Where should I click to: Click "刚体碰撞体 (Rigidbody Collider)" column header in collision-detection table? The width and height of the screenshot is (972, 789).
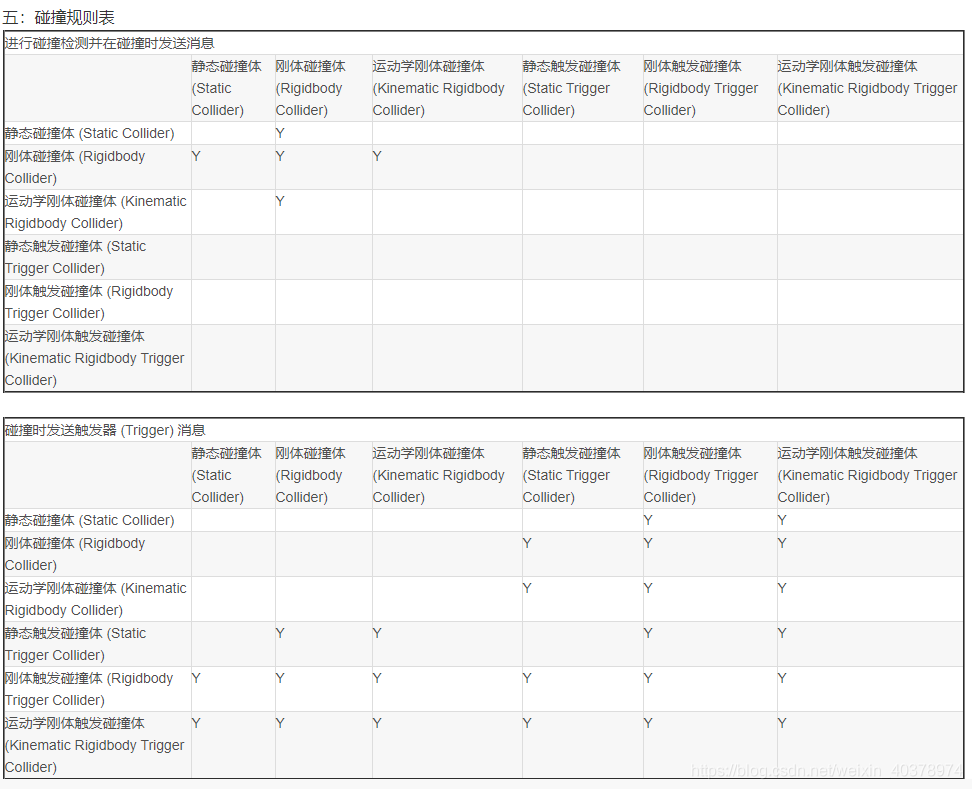pyautogui.click(x=311, y=88)
